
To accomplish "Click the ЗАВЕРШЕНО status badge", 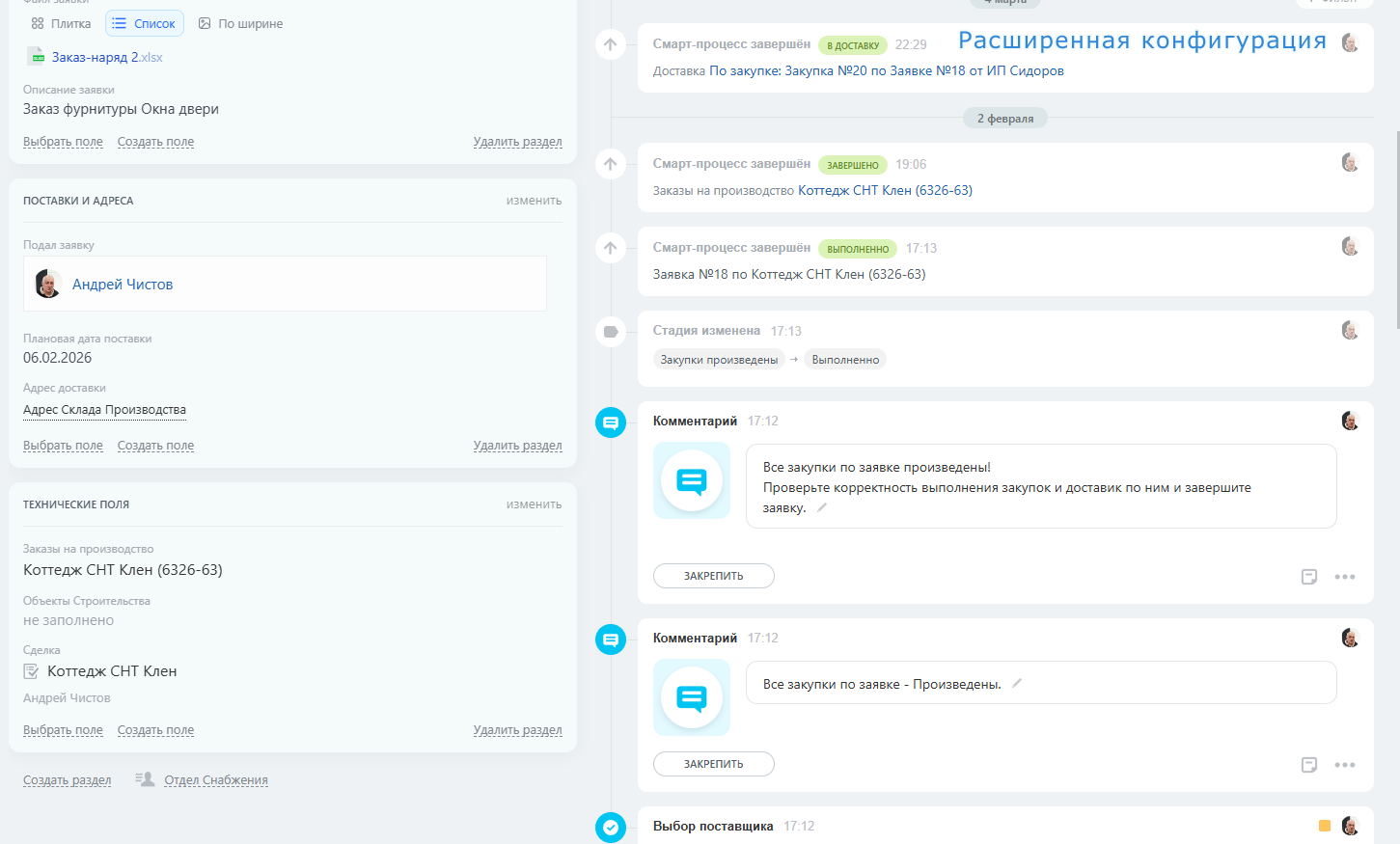I will tap(853, 165).
